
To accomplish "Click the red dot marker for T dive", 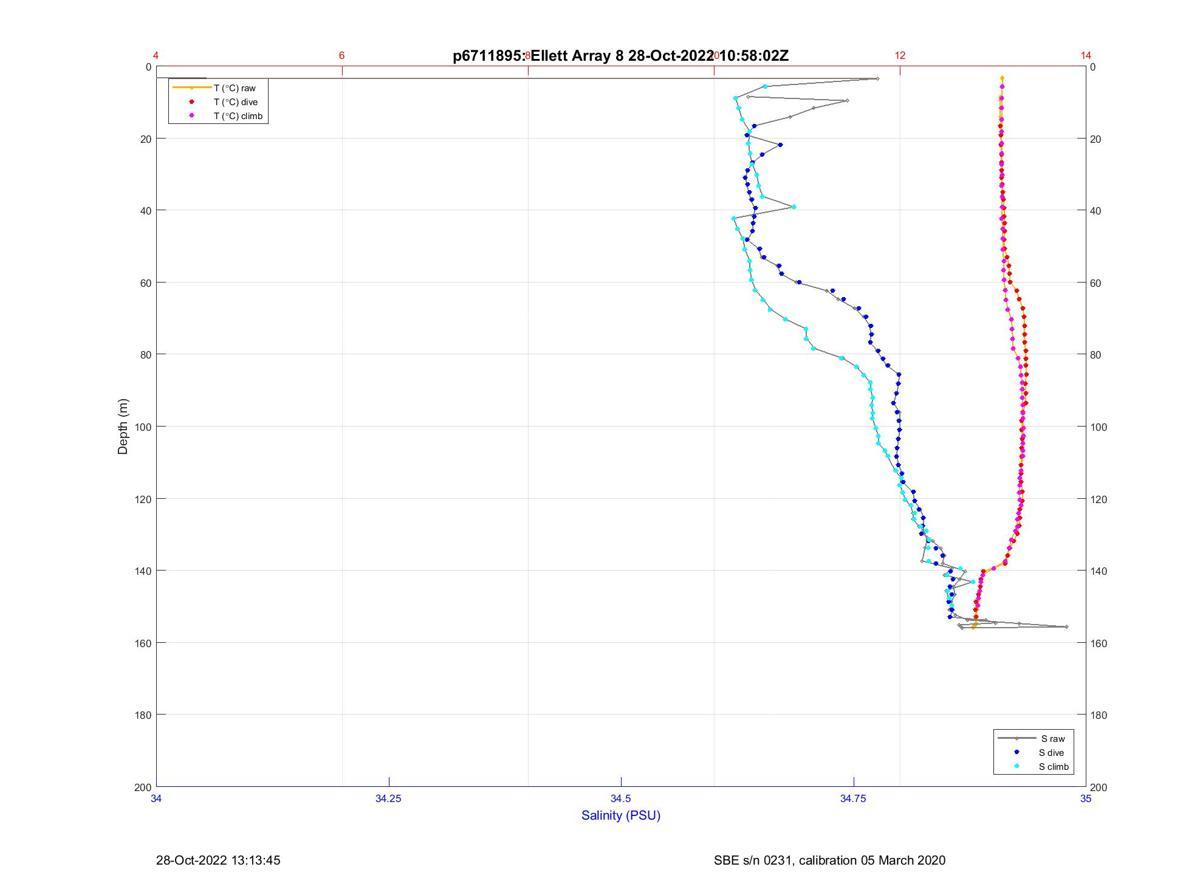I will (191, 102).
